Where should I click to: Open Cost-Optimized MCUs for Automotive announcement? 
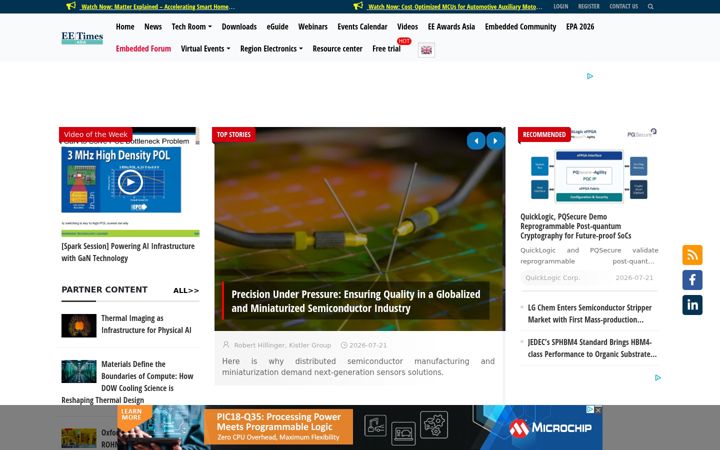(x=455, y=6)
